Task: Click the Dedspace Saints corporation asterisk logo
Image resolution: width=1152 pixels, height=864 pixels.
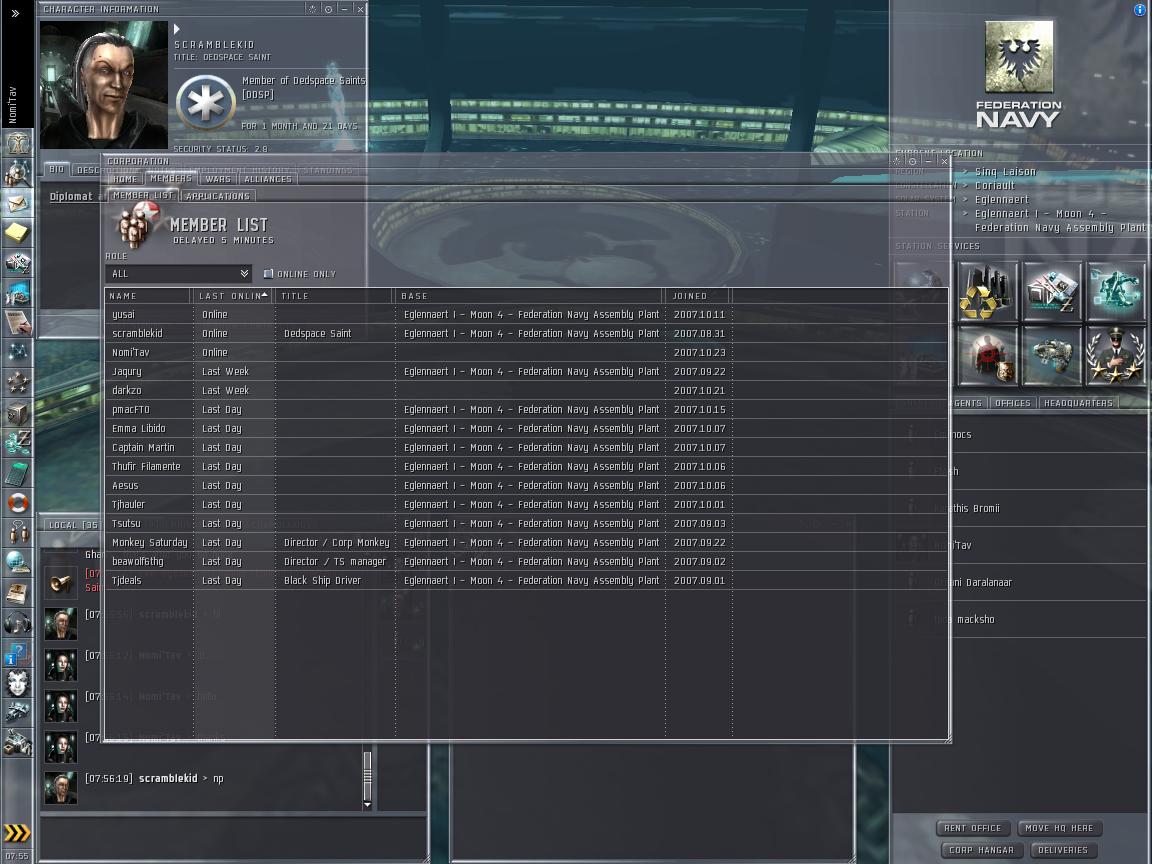Action: pos(206,104)
